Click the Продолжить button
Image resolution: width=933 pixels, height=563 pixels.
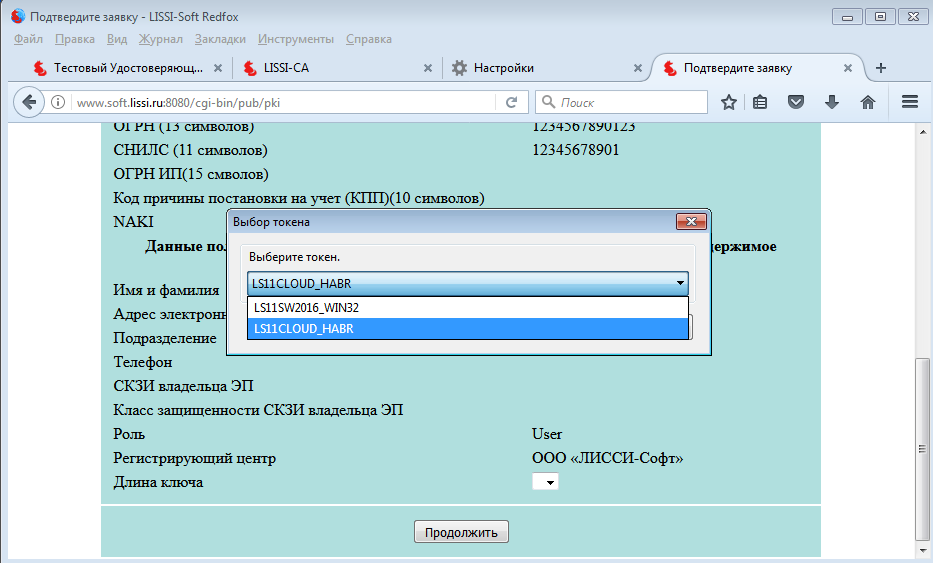(x=461, y=532)
